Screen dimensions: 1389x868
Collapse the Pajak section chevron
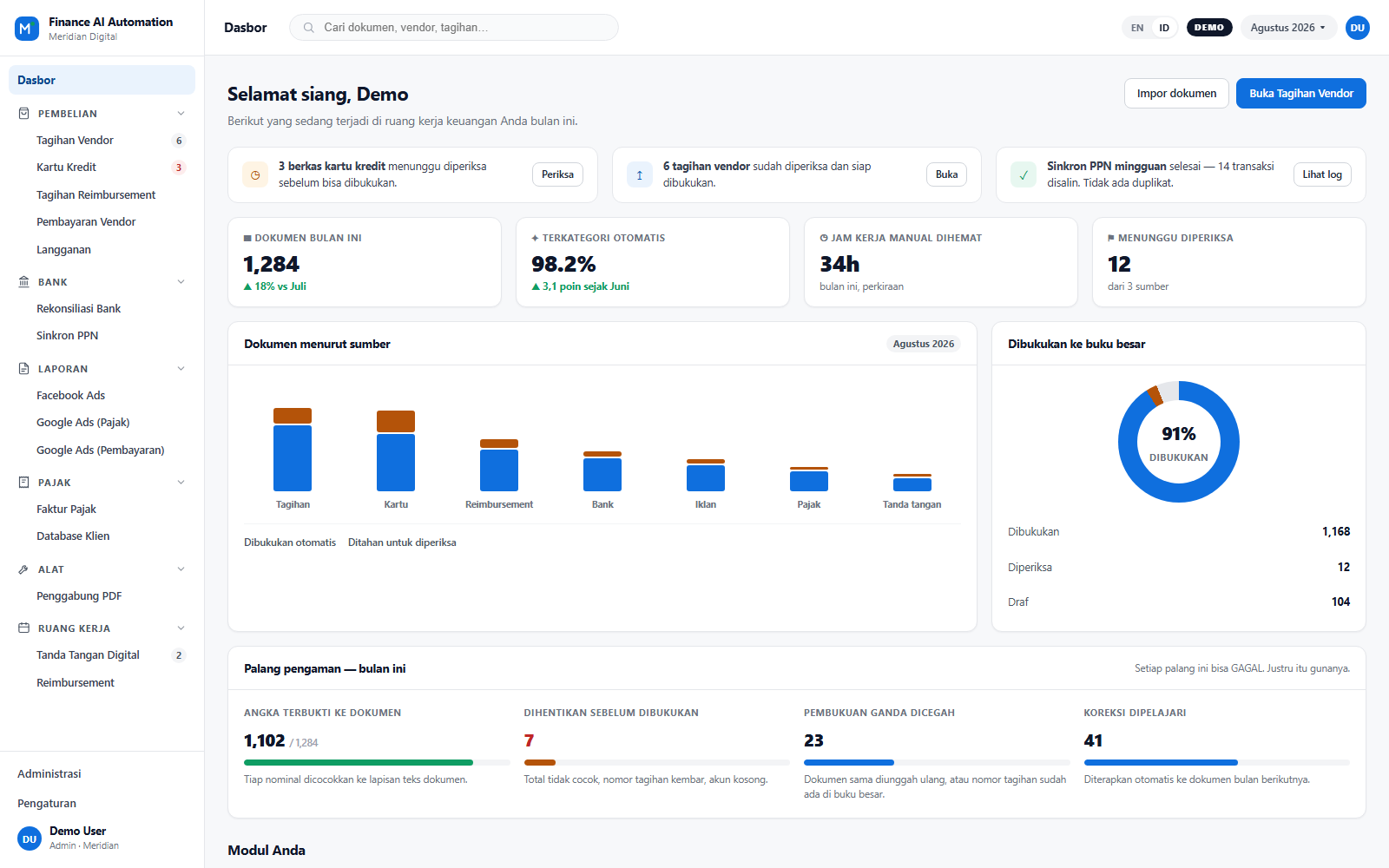(181, 483)
